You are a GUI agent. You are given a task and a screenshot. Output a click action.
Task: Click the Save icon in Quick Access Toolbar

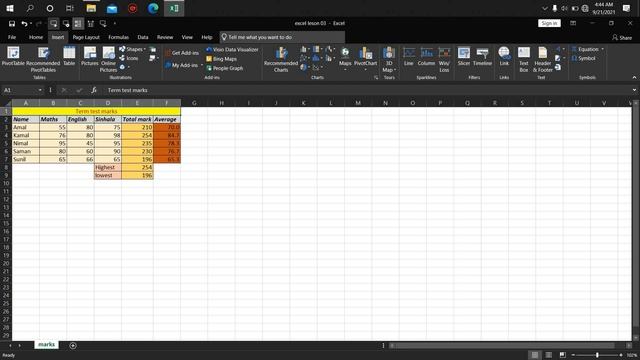click(12, 24)
